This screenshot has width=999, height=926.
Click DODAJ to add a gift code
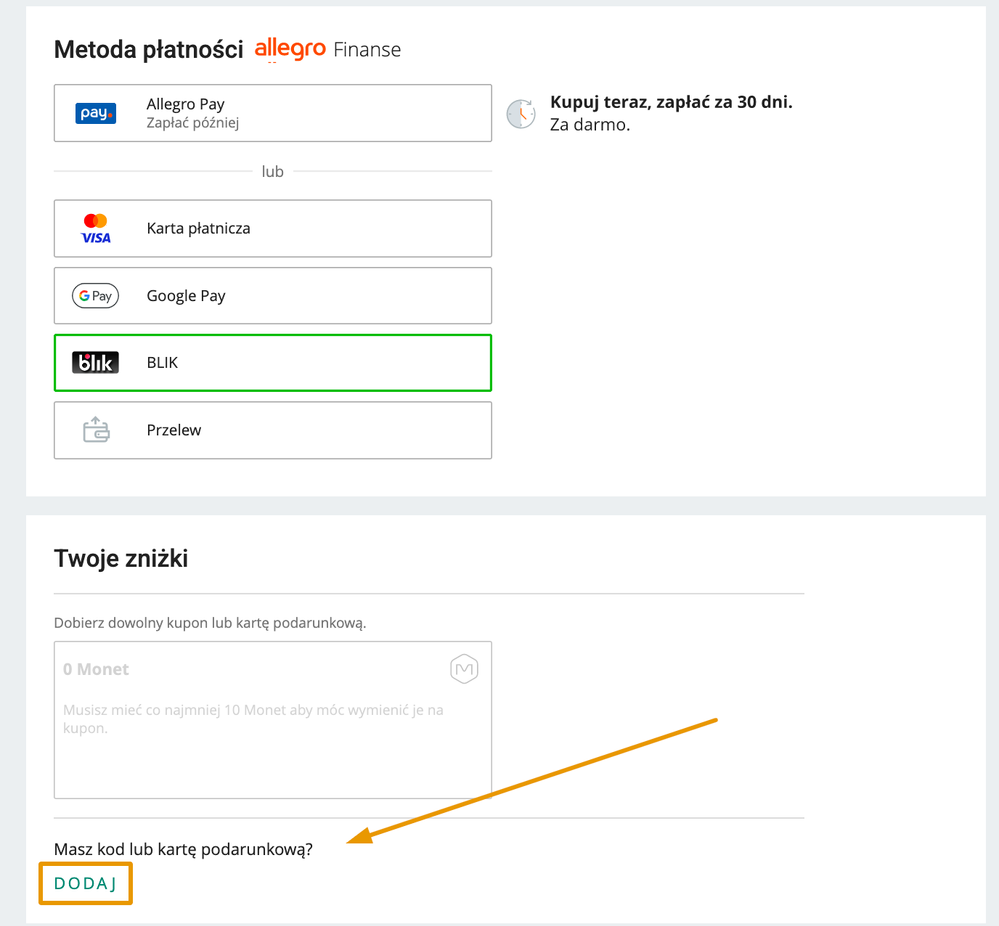pyautogui.click(x=85, y=883)
